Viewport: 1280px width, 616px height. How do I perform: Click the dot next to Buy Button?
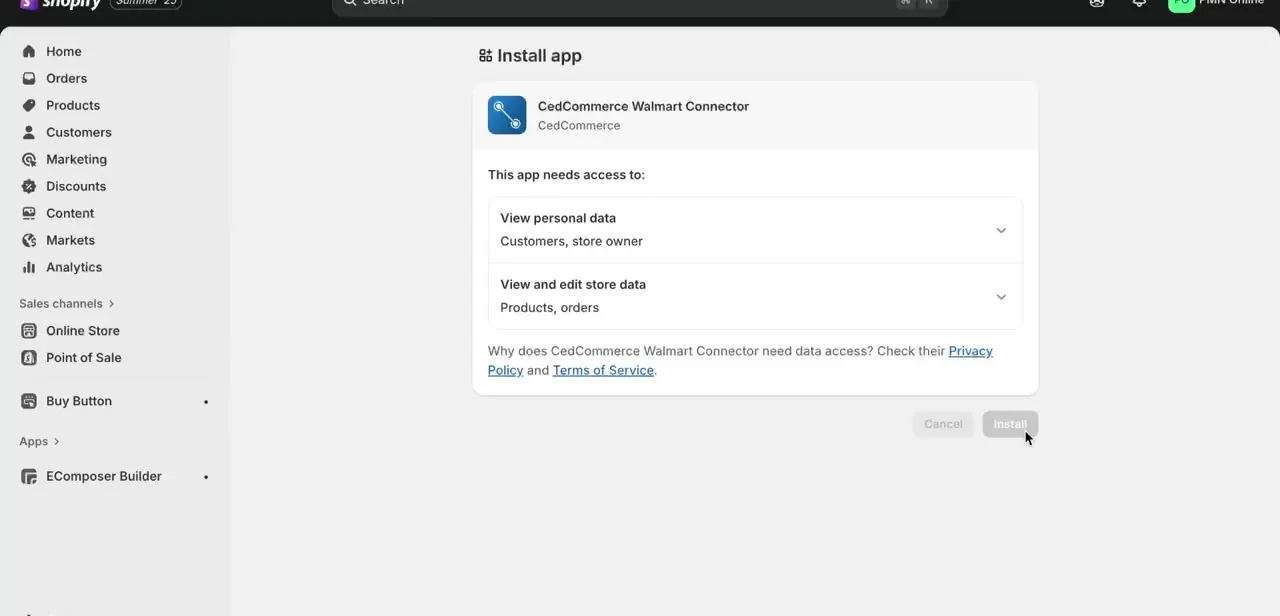pos(206,402)
